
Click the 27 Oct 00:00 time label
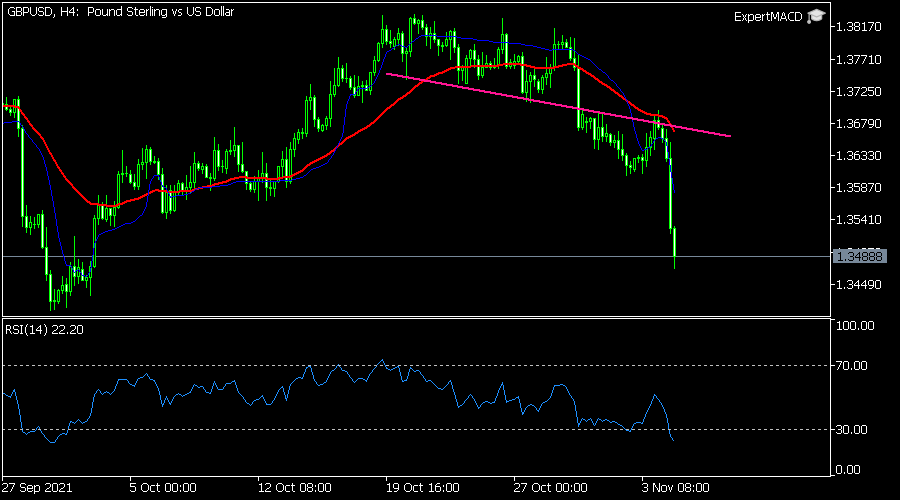click(x=550, y=488)
